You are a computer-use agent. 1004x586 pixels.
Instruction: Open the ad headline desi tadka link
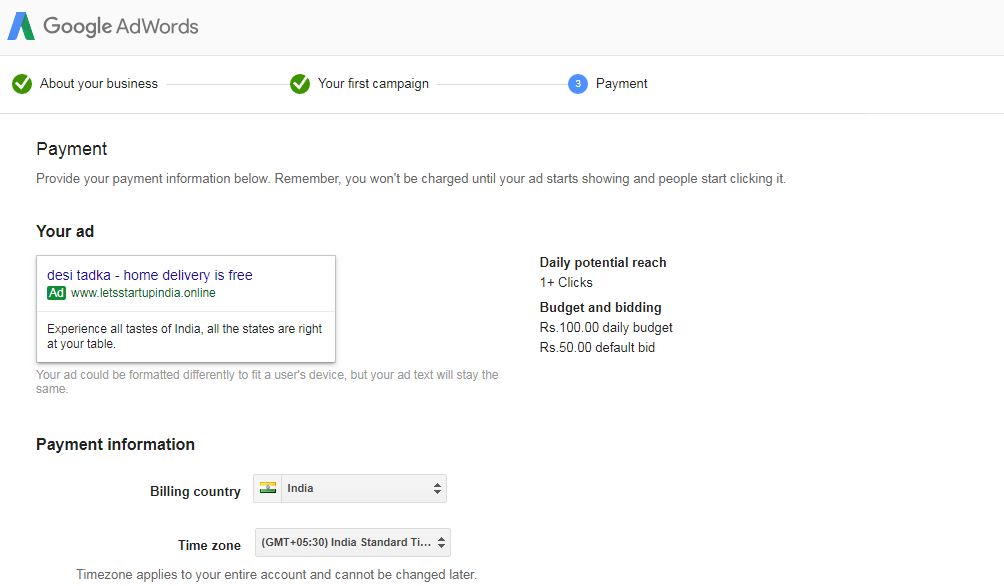click(150, 275)
